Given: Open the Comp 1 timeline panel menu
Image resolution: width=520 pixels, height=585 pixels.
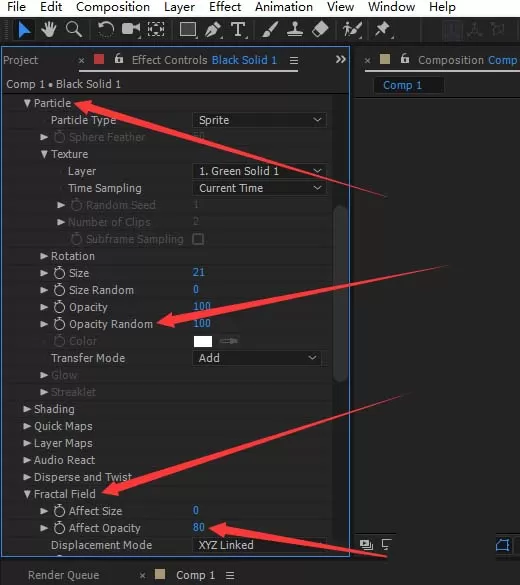Looking at the screenshot, I should (x=230, y=575).
